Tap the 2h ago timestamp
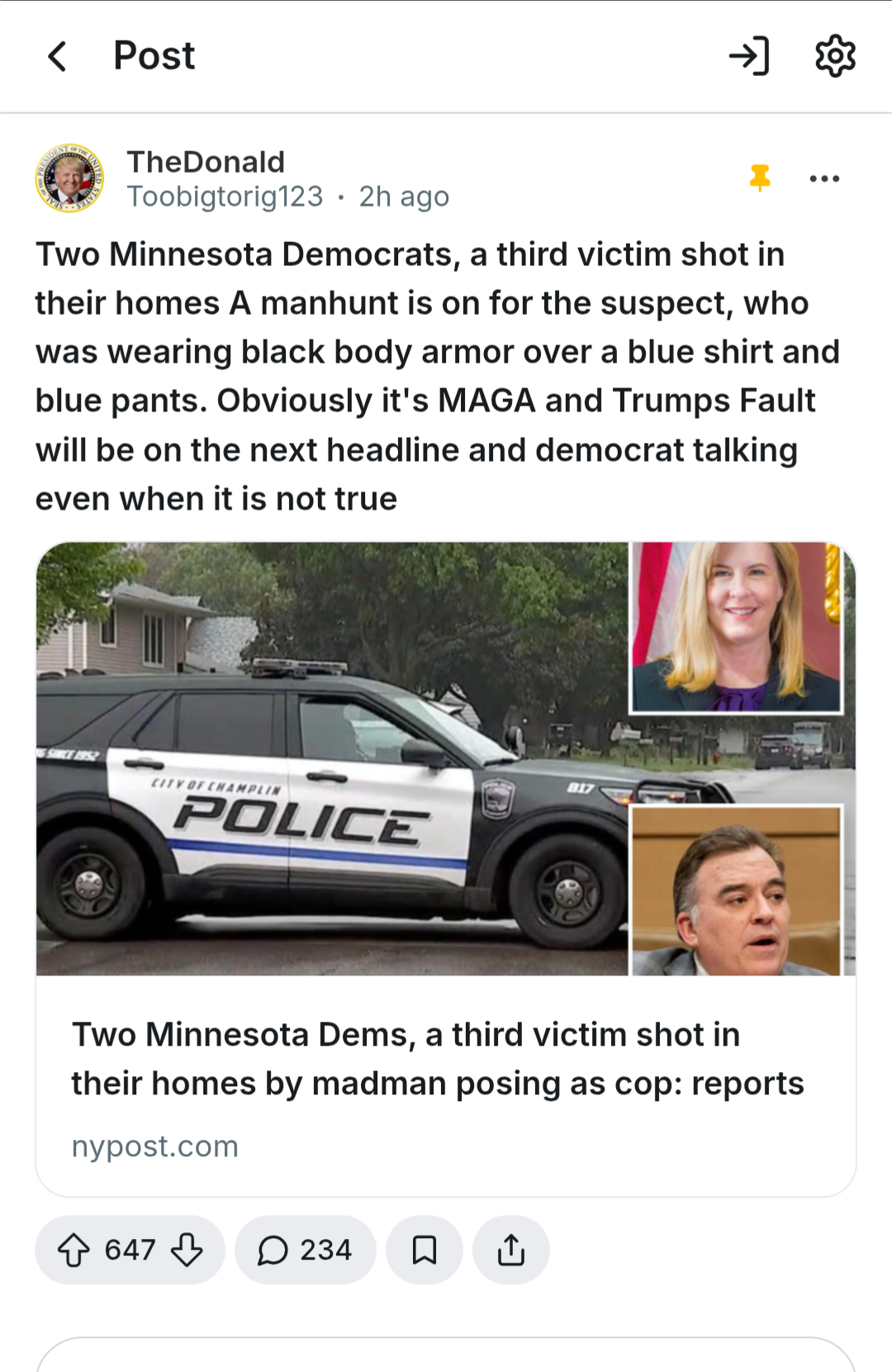The image size is (892, 1372). point(404,197)
